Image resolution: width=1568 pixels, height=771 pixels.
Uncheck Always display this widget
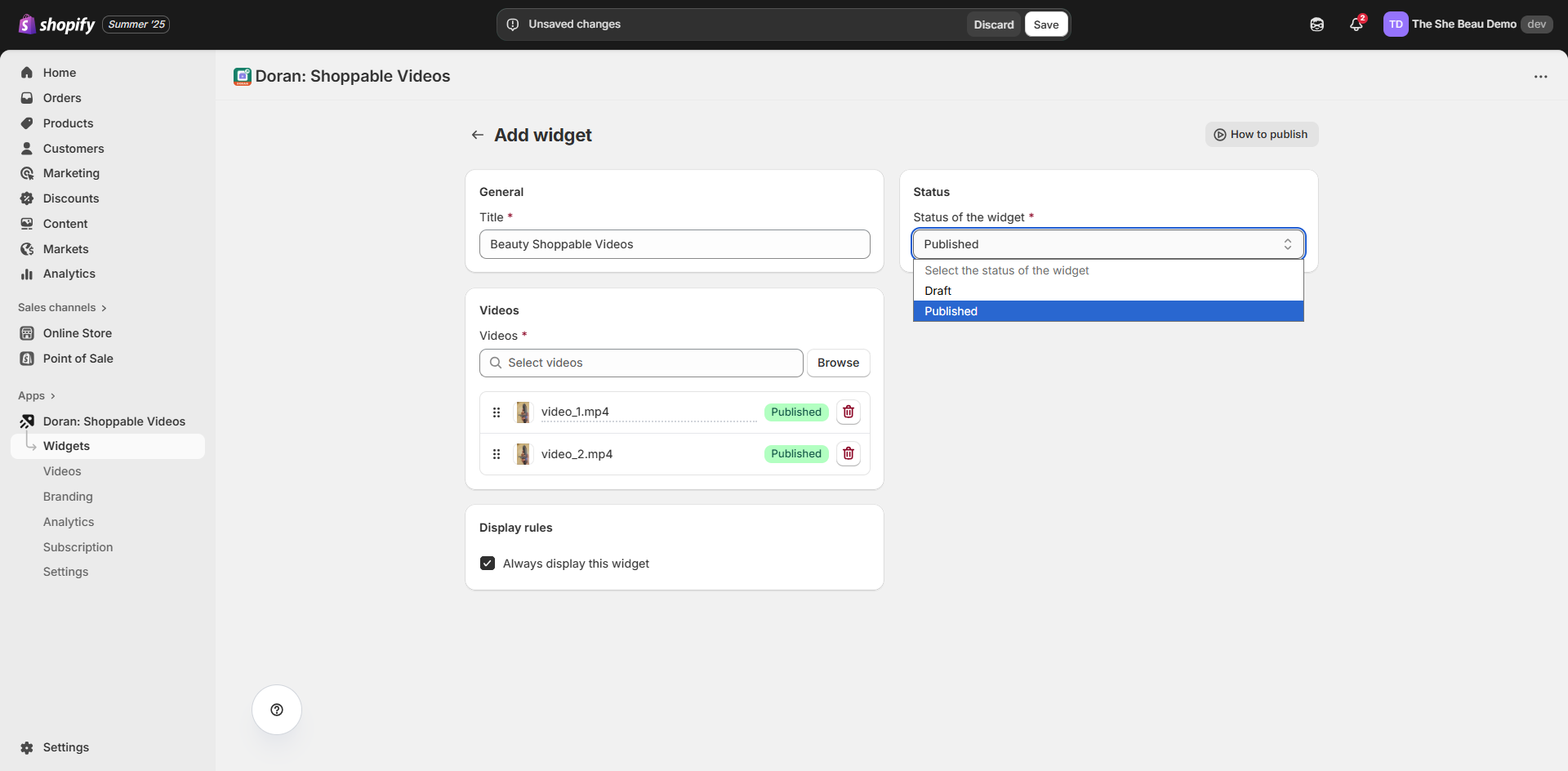click(x=488, y=564)
